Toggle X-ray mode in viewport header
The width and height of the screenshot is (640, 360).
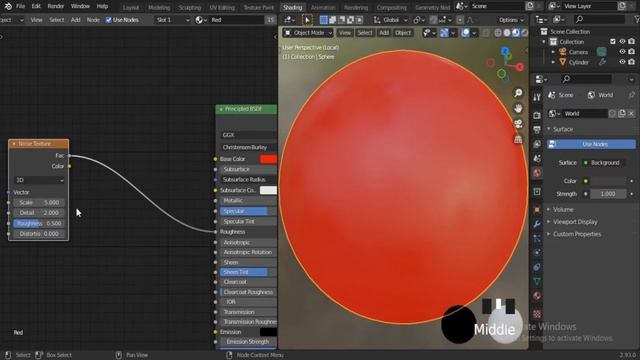[x=486, y=33]
